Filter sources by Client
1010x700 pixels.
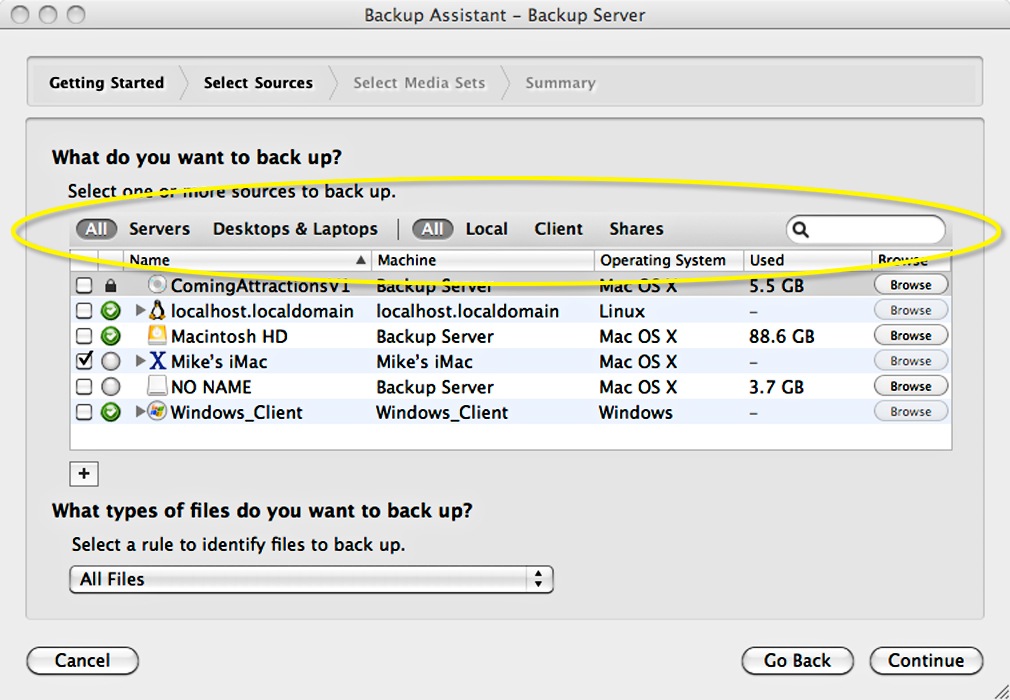pos(558,229)
